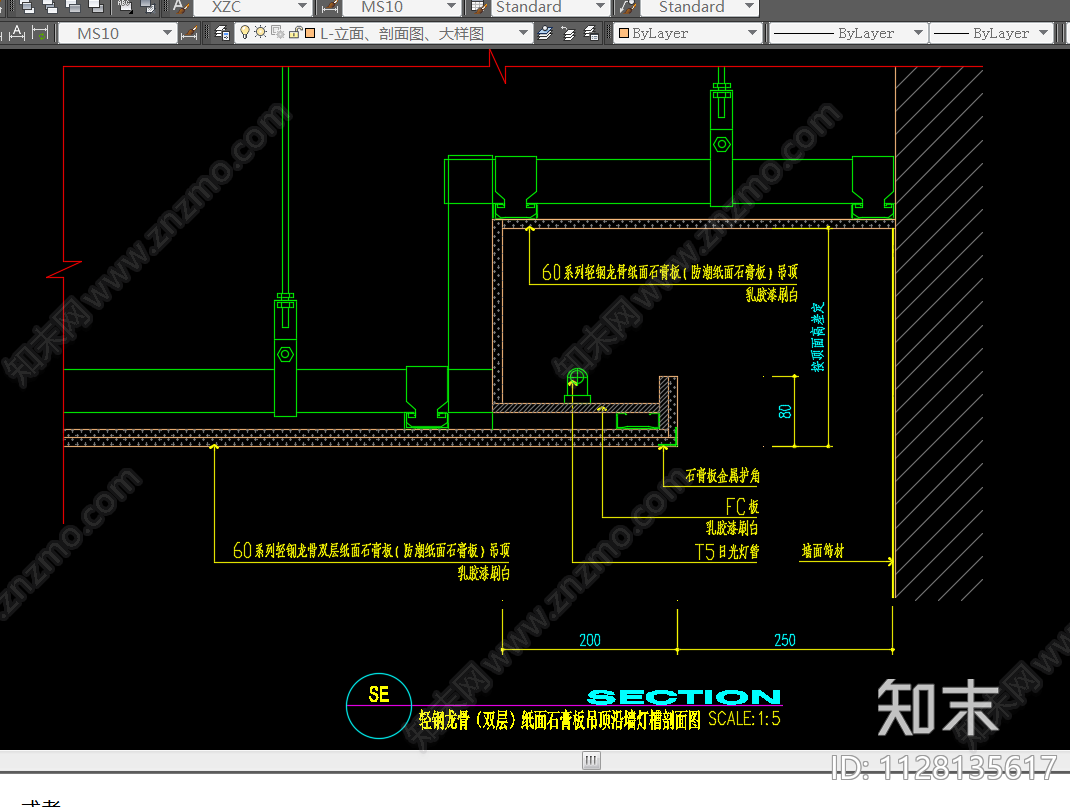Click the layer color square in layer box

point(310,33)
